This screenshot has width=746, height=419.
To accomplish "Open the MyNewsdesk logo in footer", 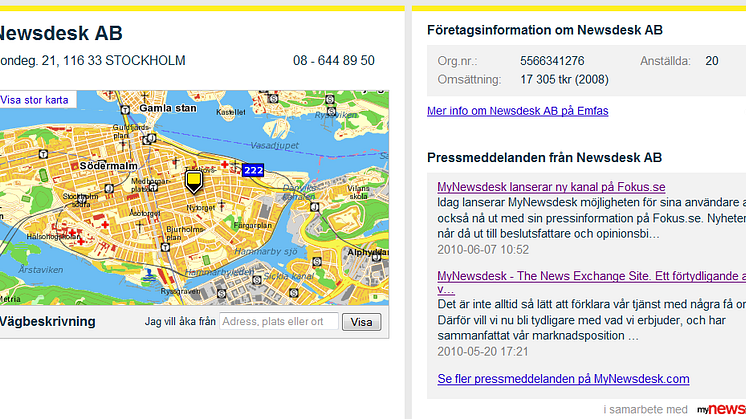I will [x=720, y=409].
